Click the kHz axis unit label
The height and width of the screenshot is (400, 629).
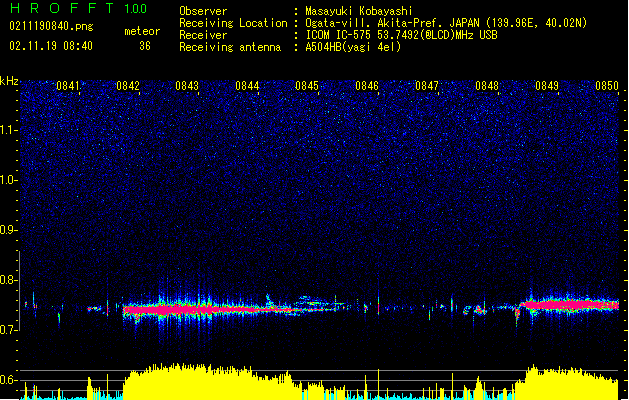pos(9,81)
